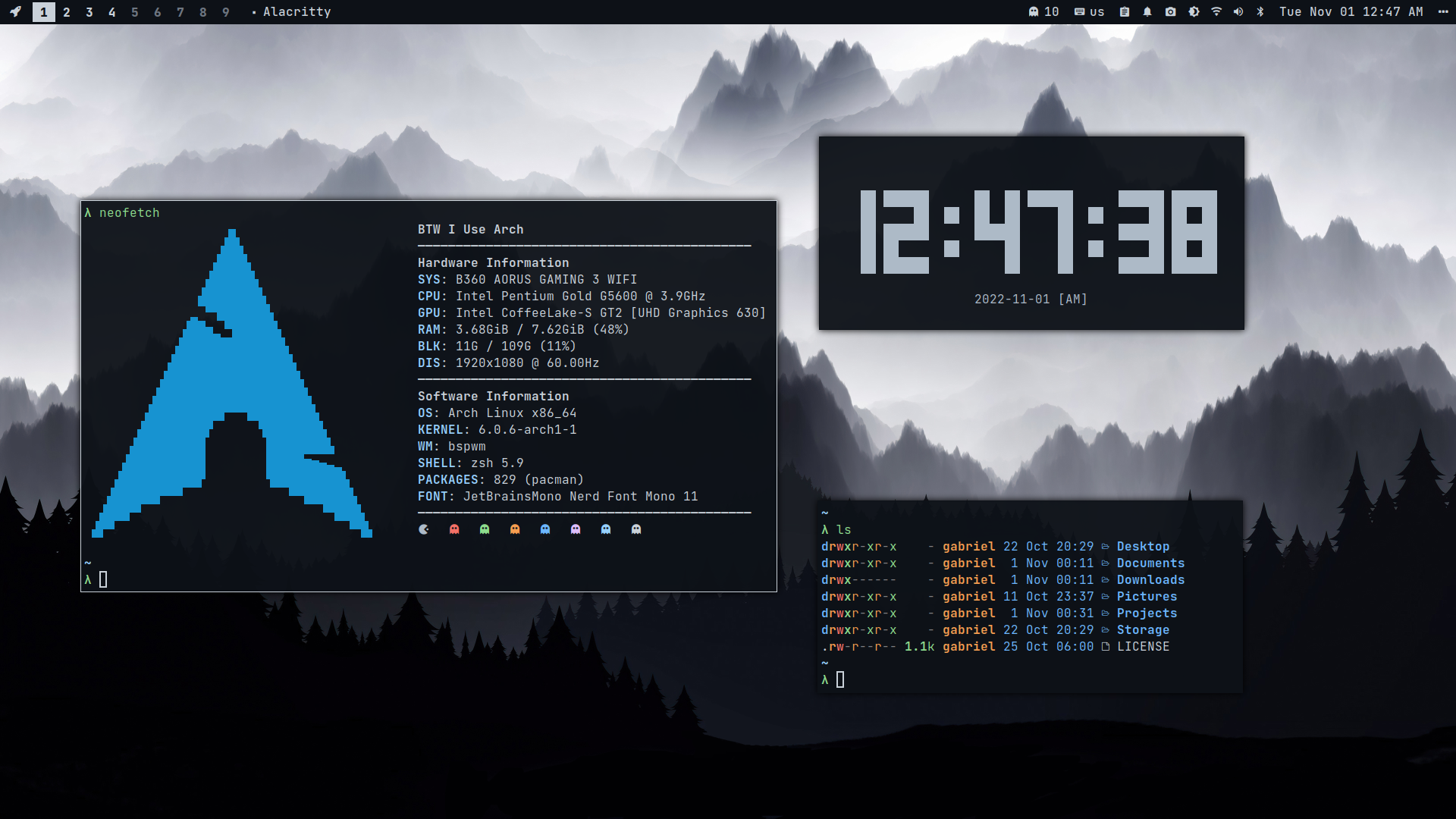The height and width of the screenshot is (819, 1456).
Task: Click the notification bell icon
Action: [x=1147, y=11]
